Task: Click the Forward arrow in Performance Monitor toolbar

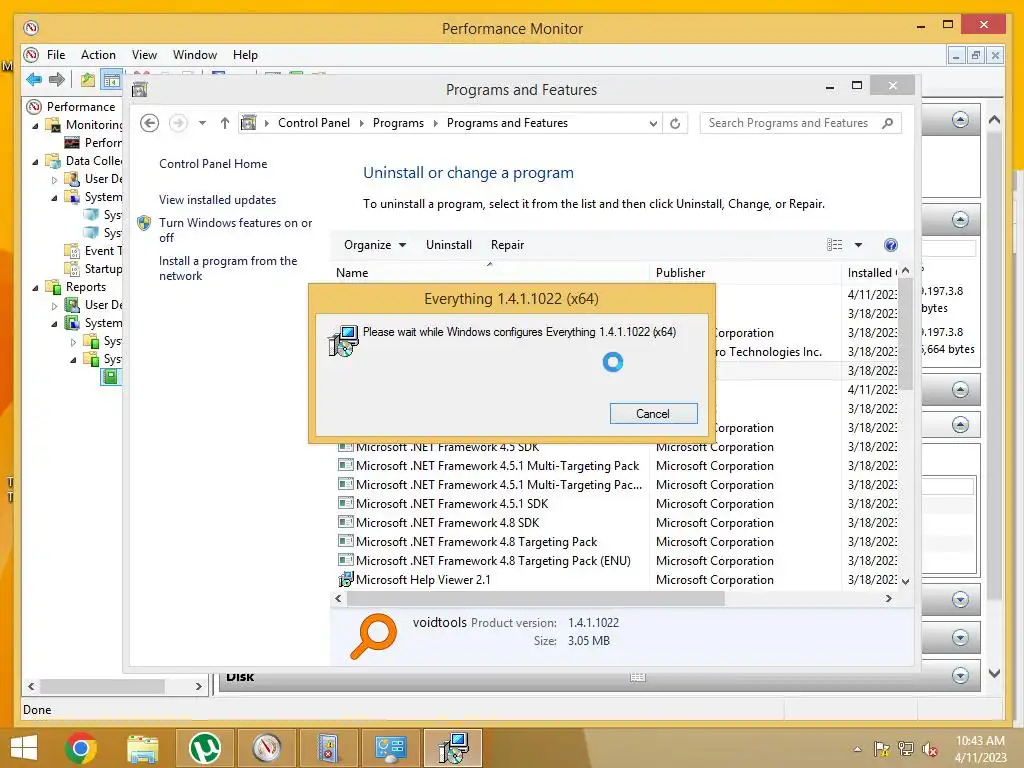Action: pyautogui.click(x=57, y=80)
